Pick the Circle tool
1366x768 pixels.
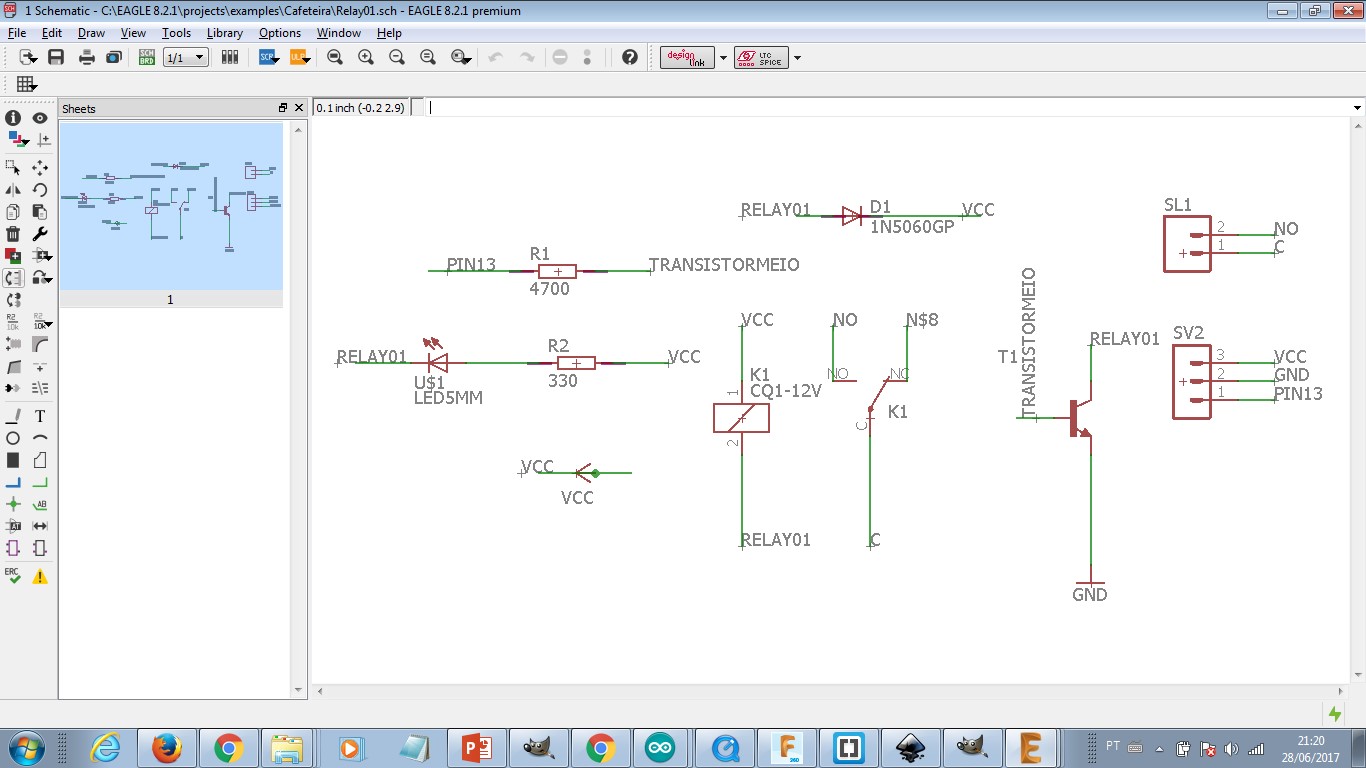point(13,438)
